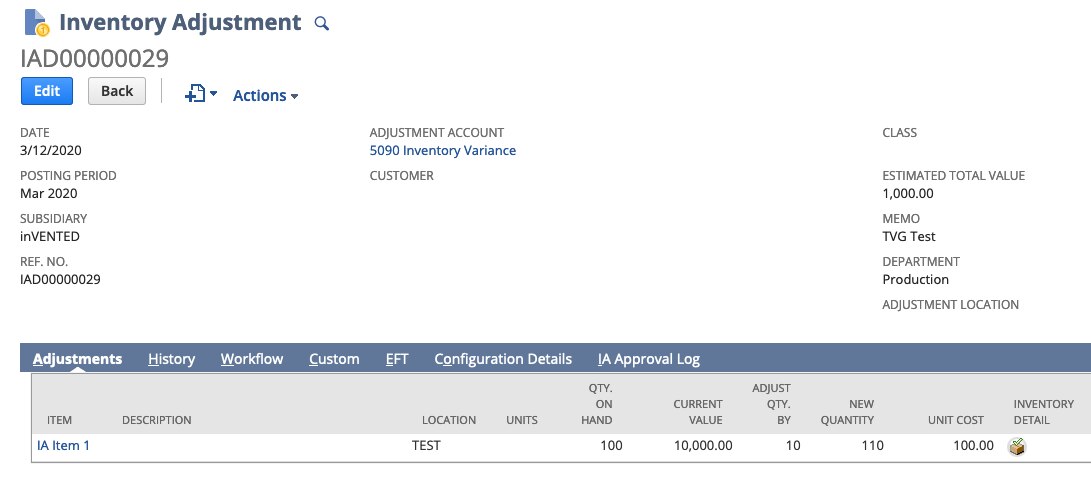The height and width of the screenshot is (490, 1091).
Task: Click the Edit button
Action: click(47, 91)
